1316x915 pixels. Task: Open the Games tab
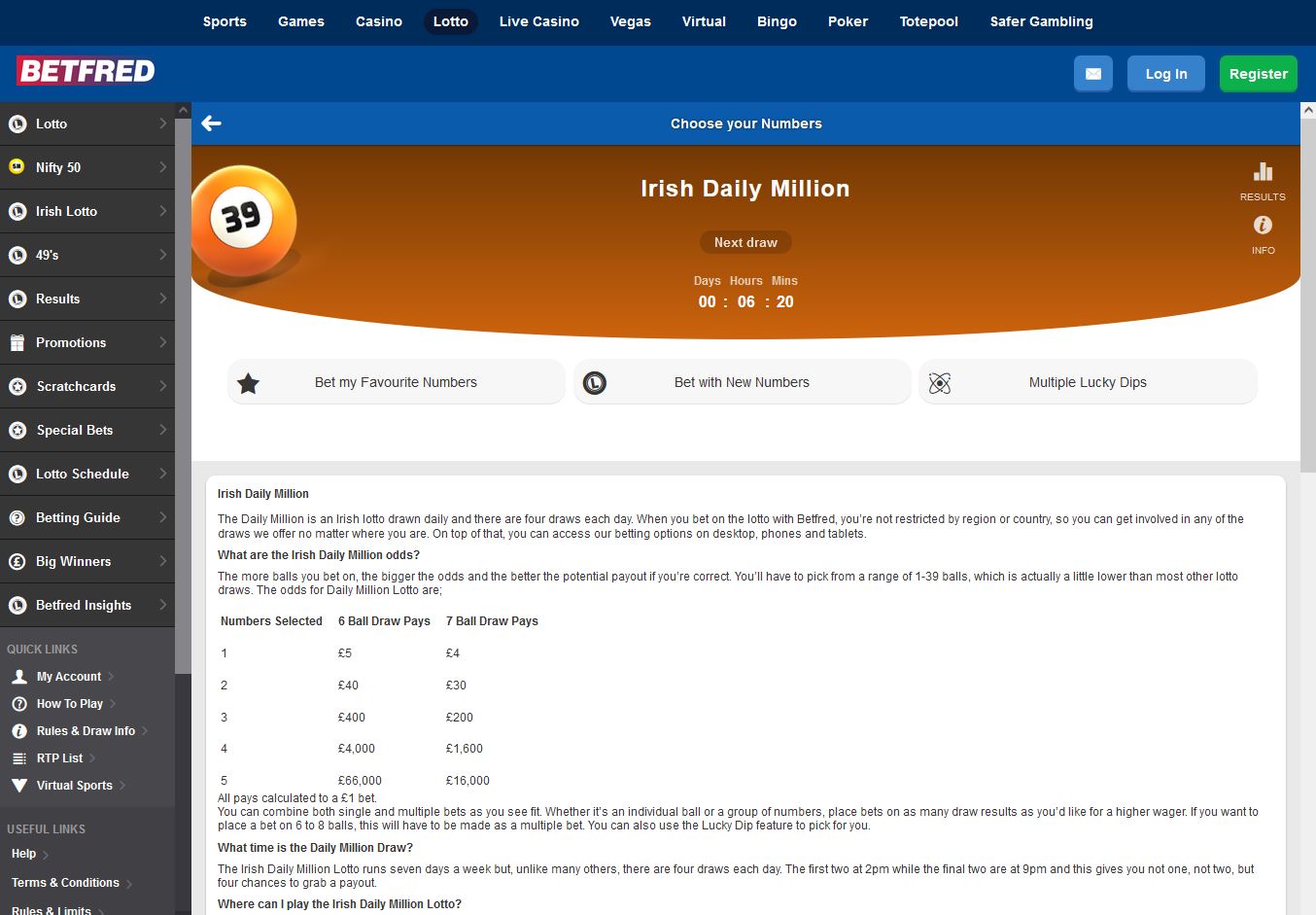coord(301,21)
